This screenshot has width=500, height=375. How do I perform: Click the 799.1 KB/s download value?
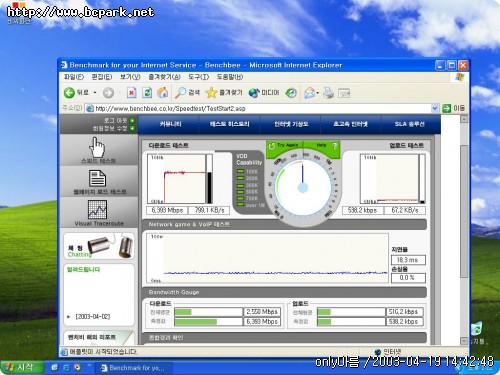(x=209, y=210)
